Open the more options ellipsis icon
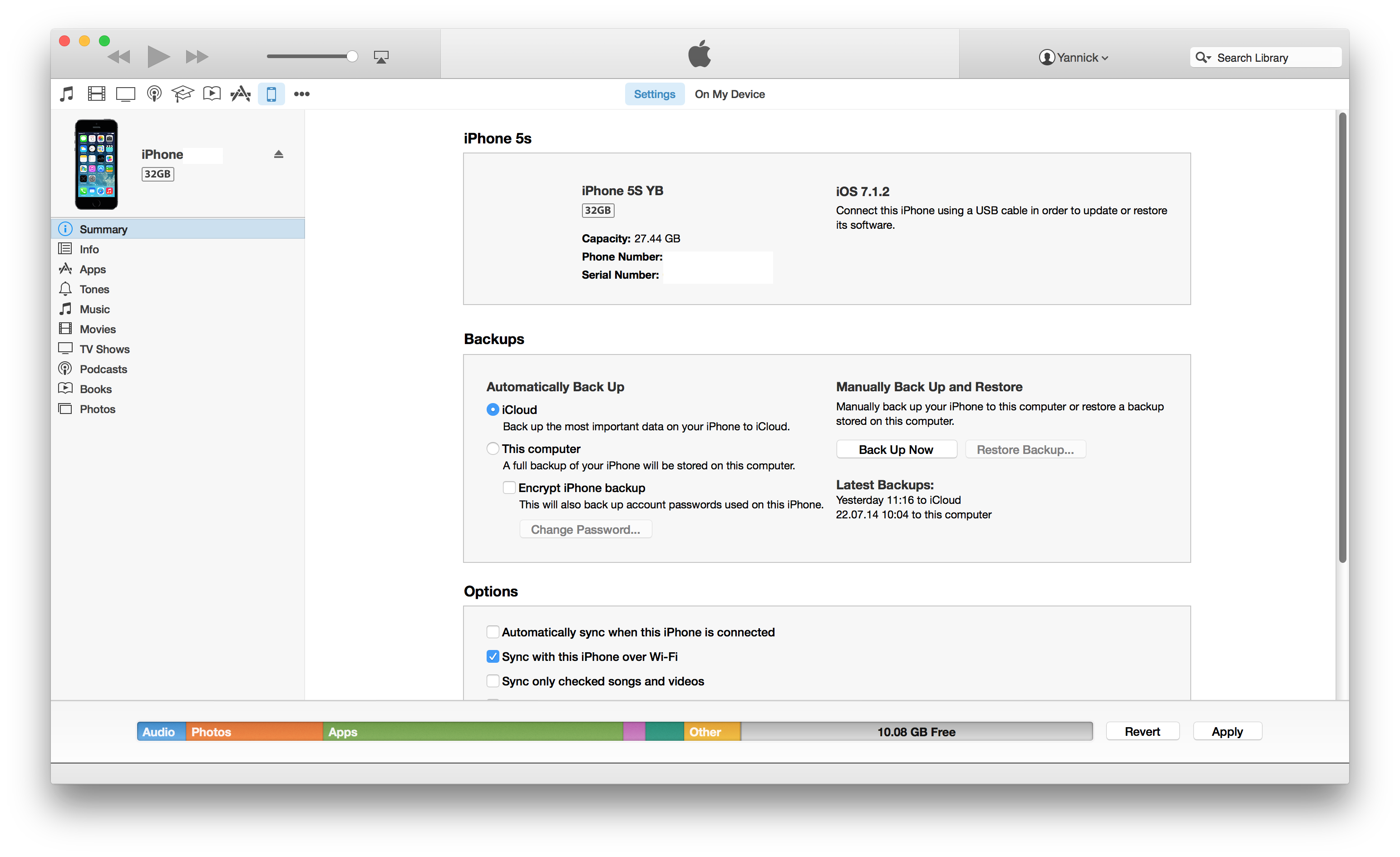This screenshot has height=857, width=1400. pos(302,94)
